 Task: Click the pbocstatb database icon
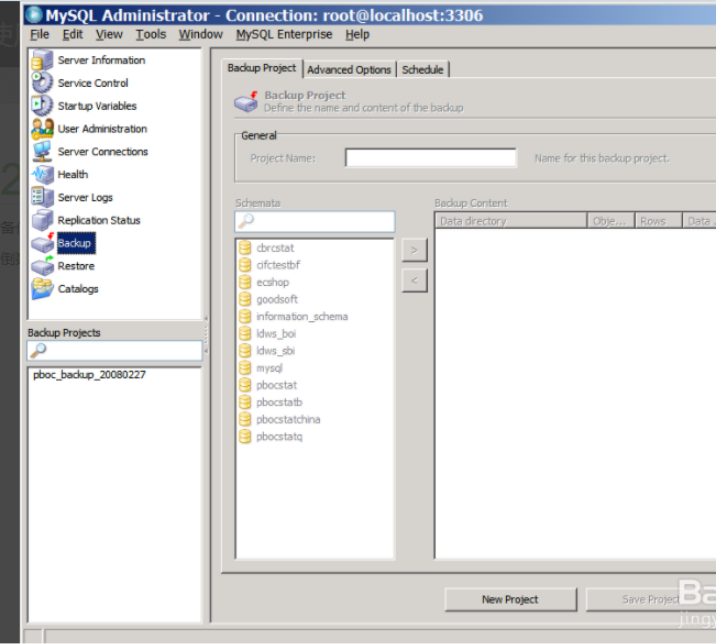coord(245,402)
